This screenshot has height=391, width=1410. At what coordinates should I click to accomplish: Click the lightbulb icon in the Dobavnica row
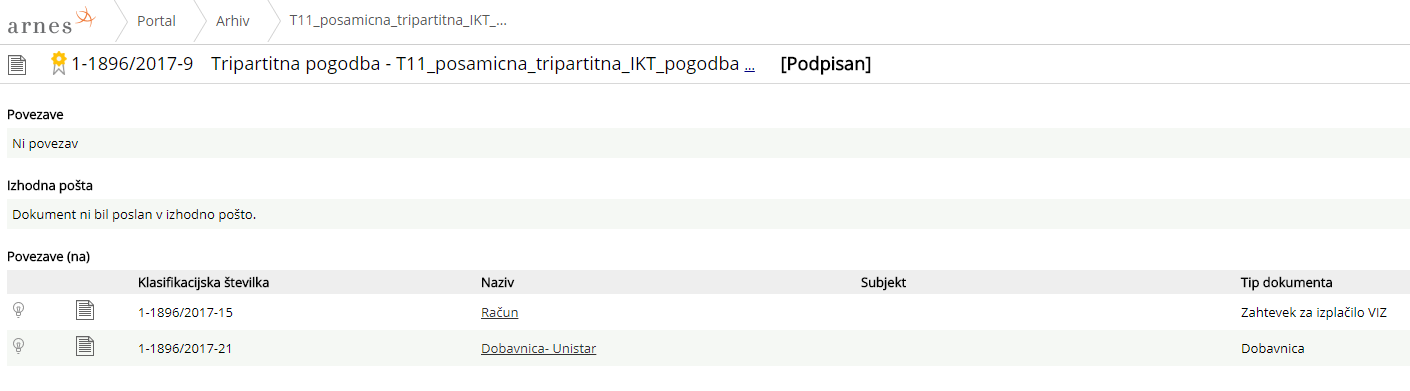click(18, 346)
